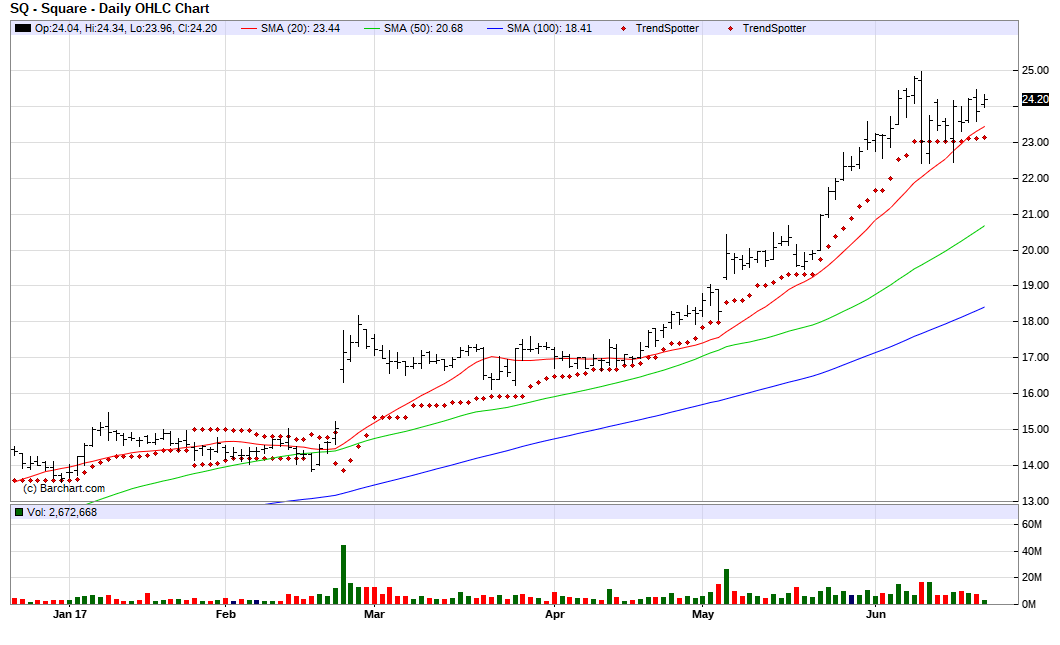Click the price bar peaking near 25.00 in June
The width and height of the screenshot is (1060, 645).
pos(921,118)
